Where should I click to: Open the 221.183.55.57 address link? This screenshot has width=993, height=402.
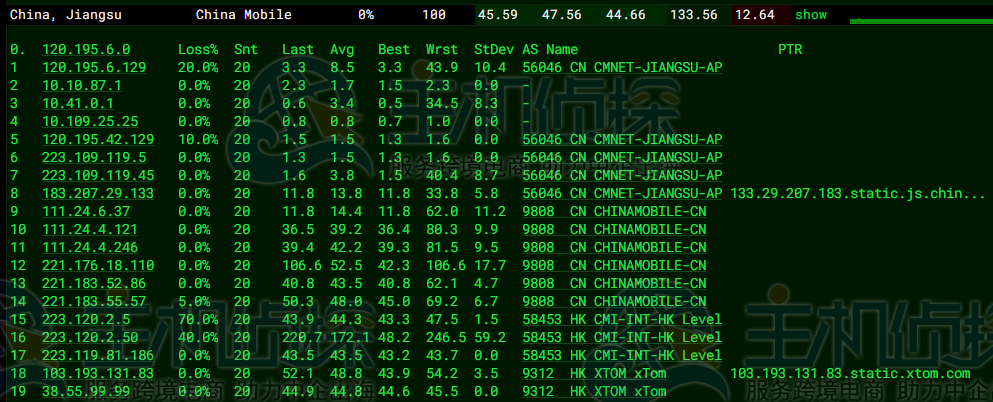tap(94, 301)
